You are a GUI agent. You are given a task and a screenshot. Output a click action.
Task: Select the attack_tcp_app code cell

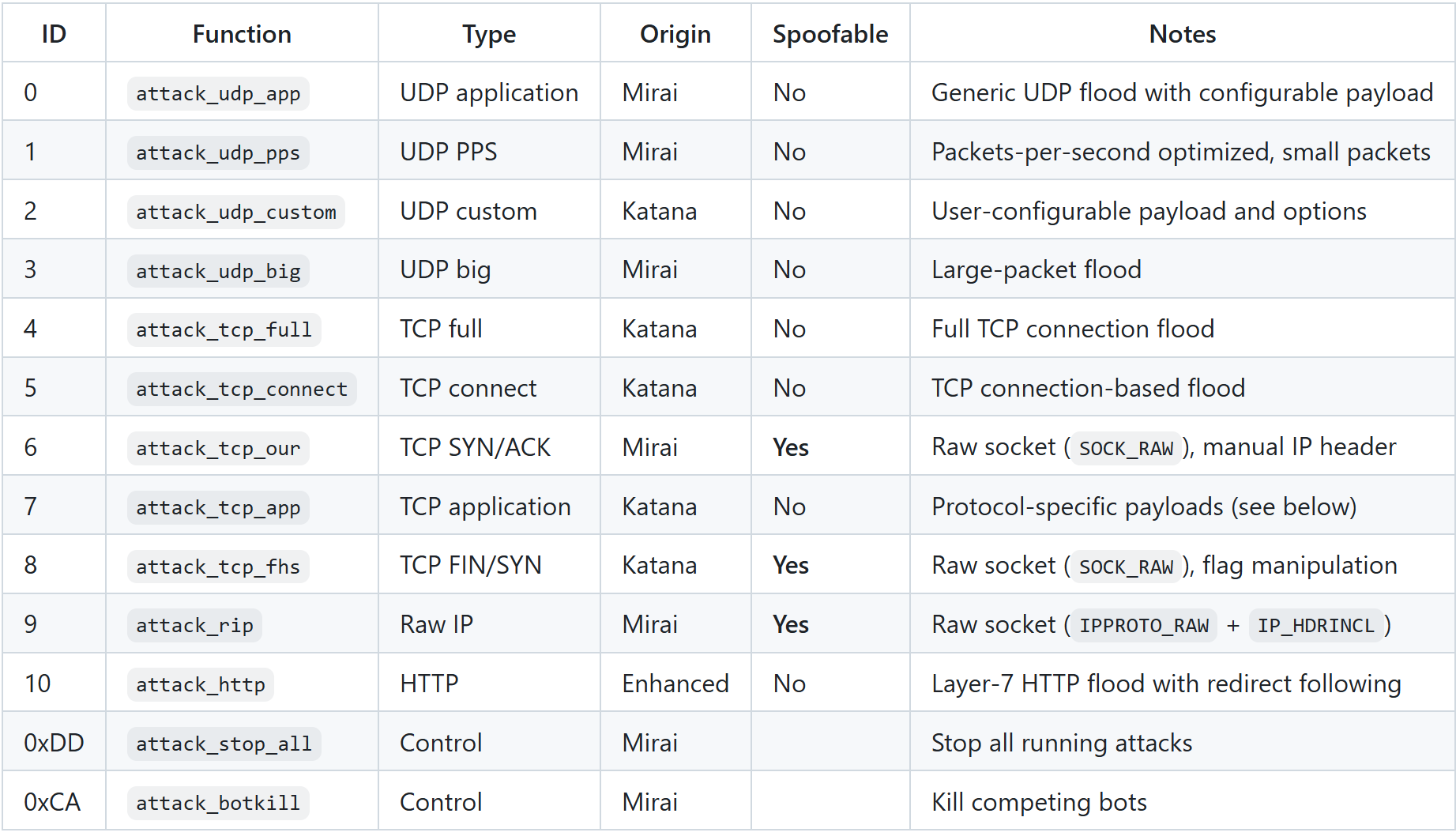pos(218,507)
